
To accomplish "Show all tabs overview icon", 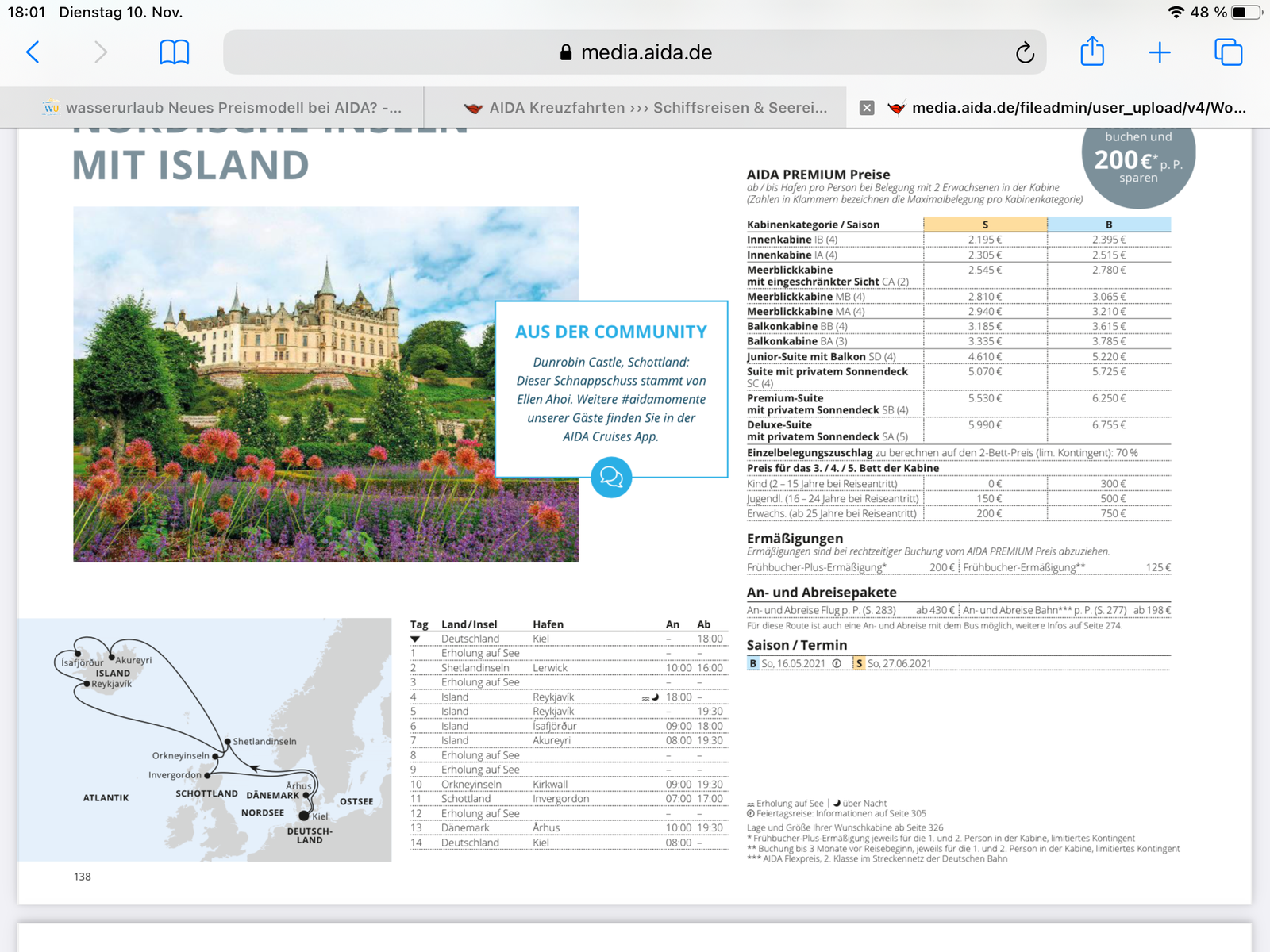I will pyautogui.click(x=1228, y=52).
